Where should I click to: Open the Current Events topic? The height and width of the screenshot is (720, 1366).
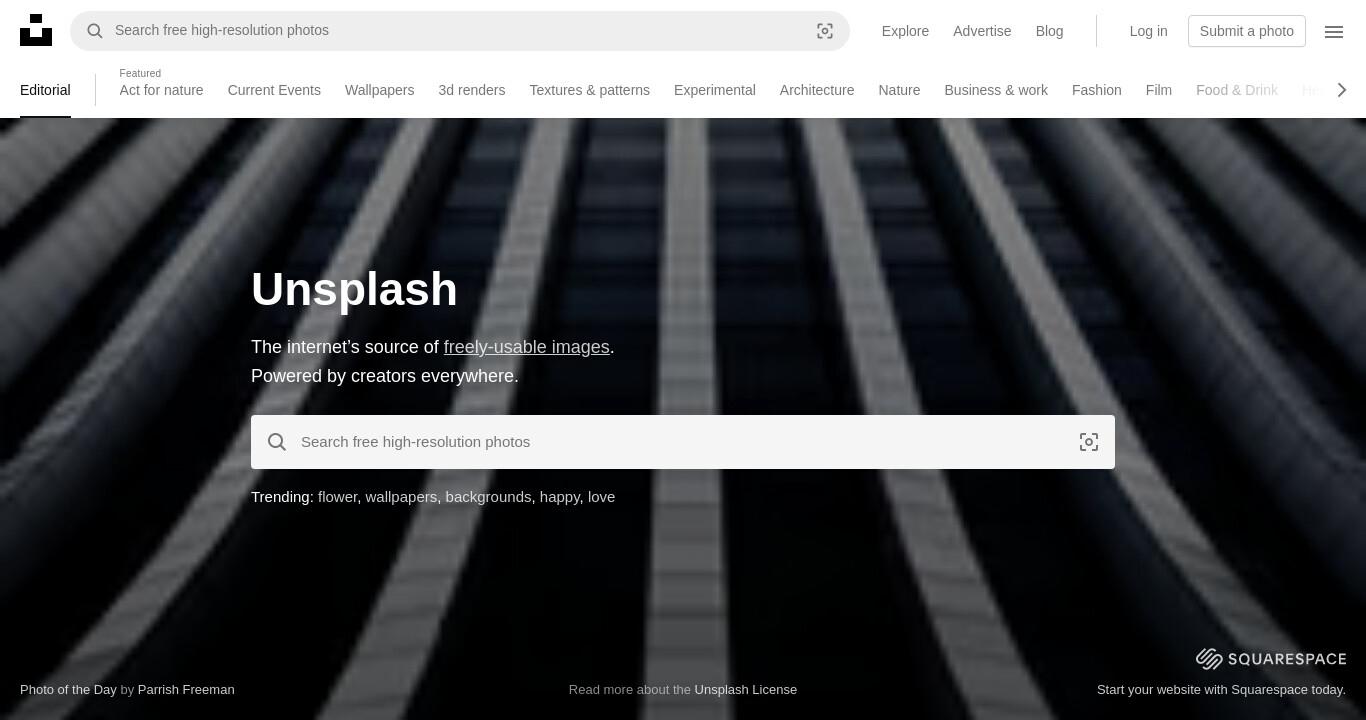click(274, 90)
